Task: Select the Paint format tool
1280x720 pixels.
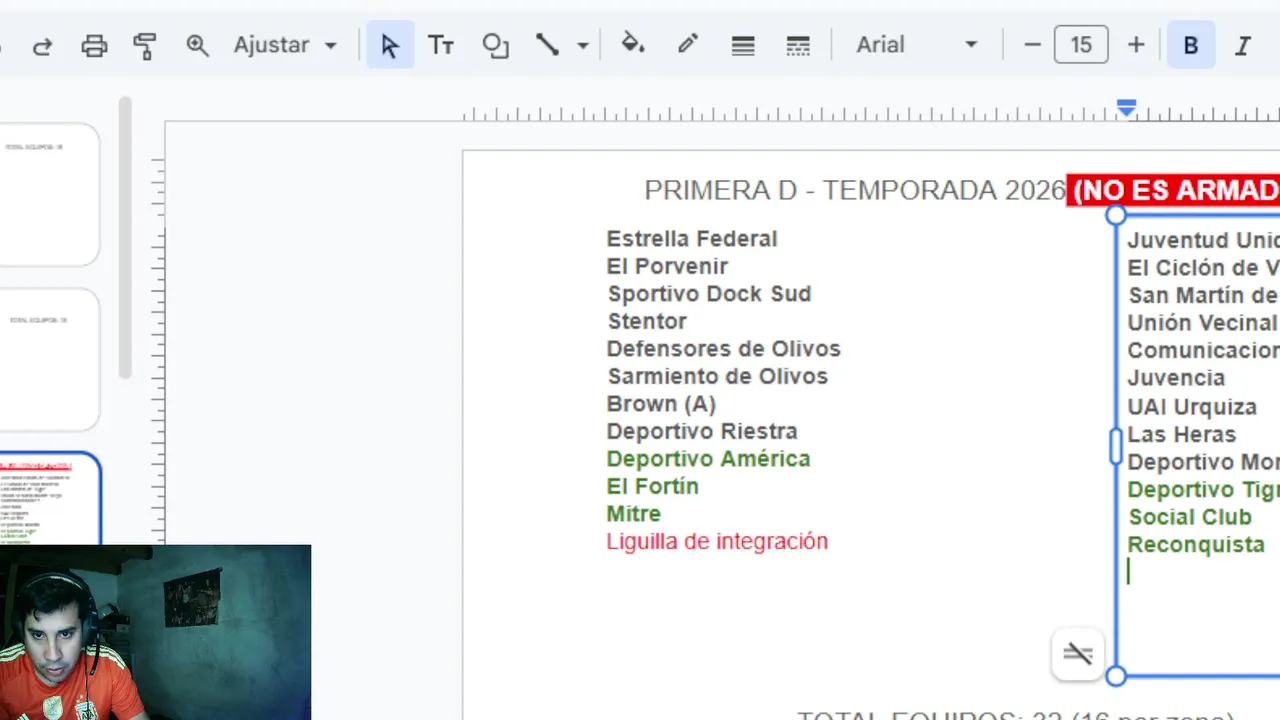Action: coord(145,45)
